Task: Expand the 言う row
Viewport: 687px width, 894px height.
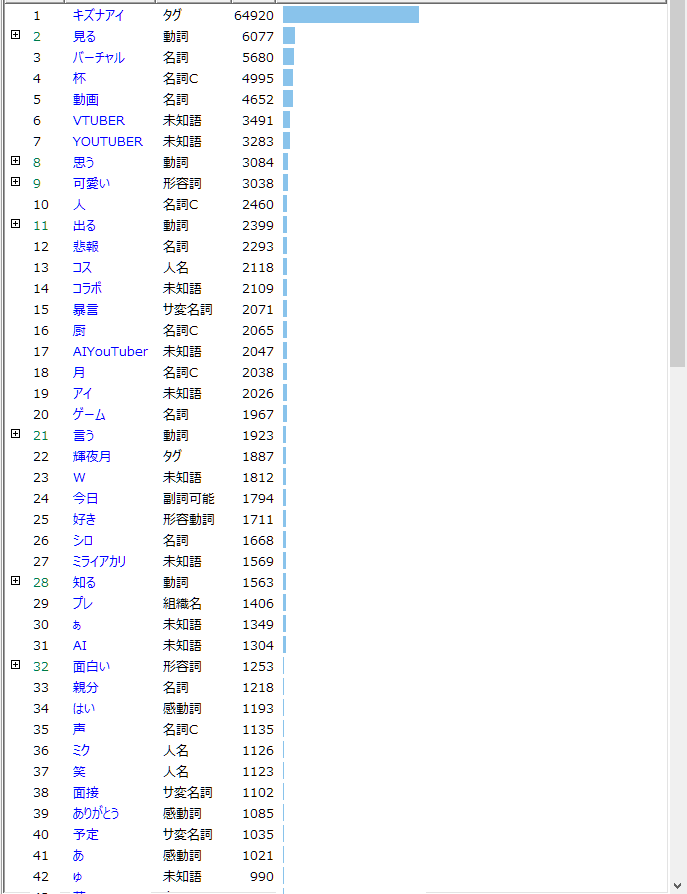Action: click(16, 433)
